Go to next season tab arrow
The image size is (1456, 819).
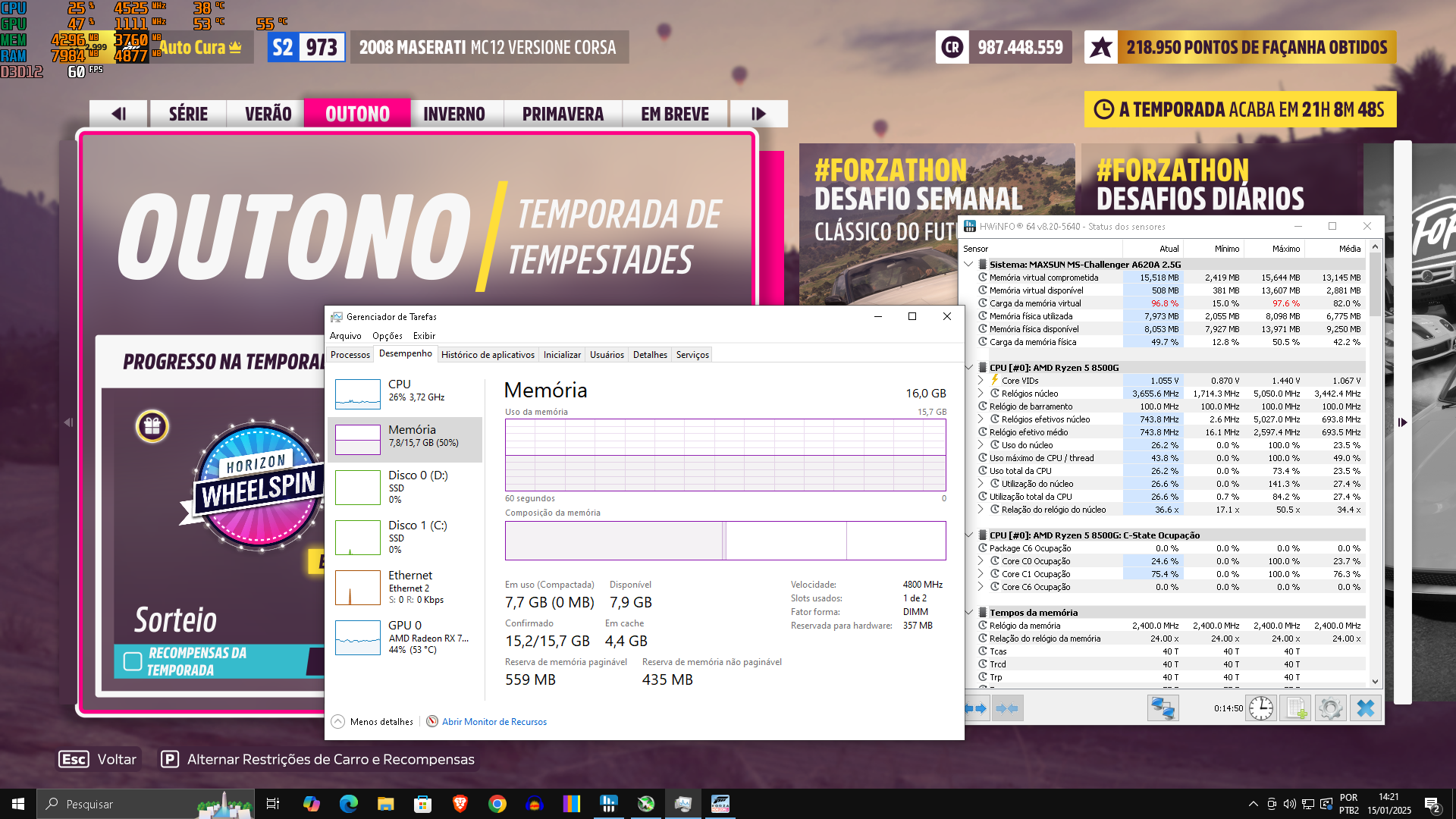pyautogui.click(x=758, y=114)
